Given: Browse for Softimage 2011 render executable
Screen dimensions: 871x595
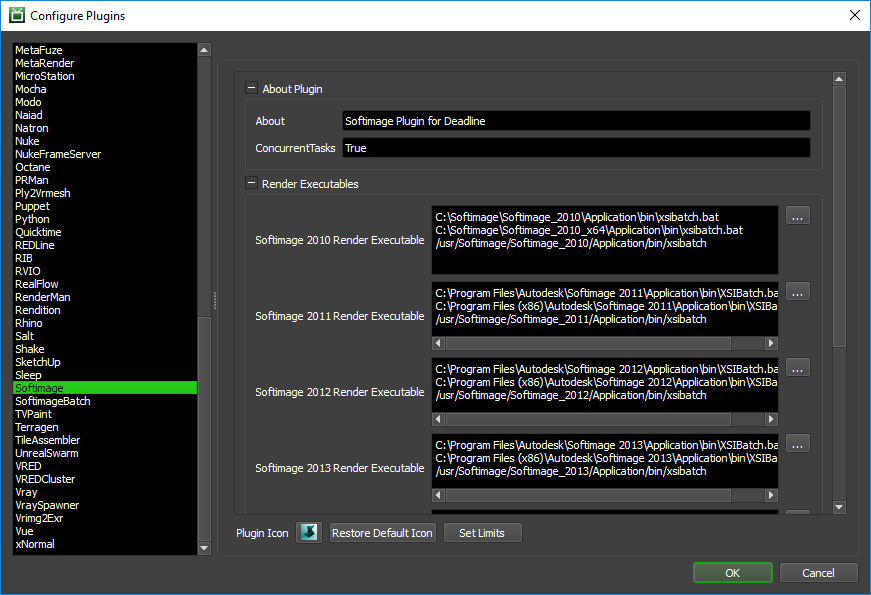Looking at the screenshot, I should pos(797,291).
